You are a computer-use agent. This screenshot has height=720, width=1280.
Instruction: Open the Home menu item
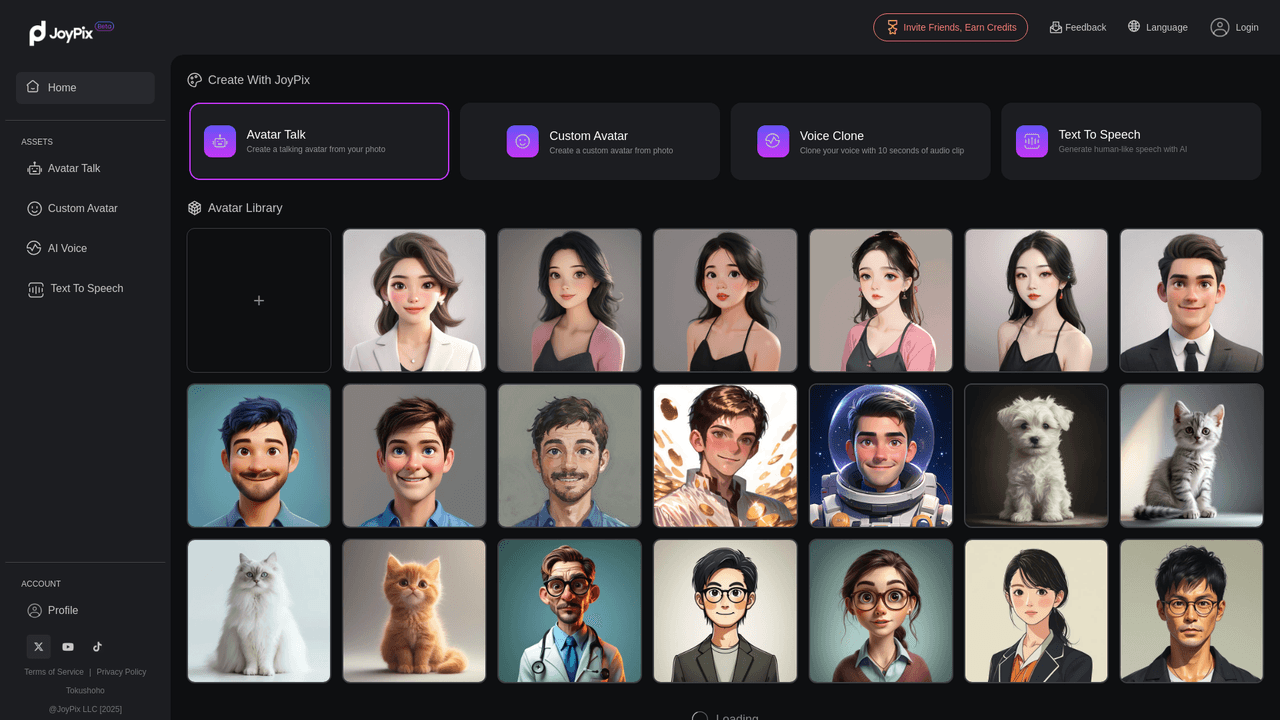pyautogui.click(x=85, y=88)
